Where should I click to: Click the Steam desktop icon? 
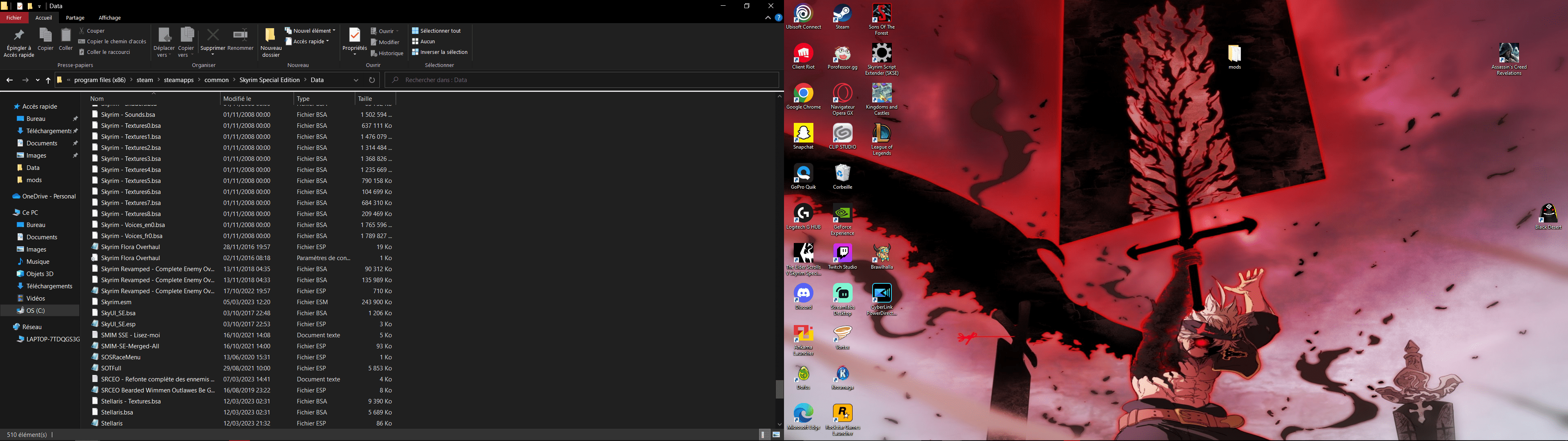(x=842, y=17)
